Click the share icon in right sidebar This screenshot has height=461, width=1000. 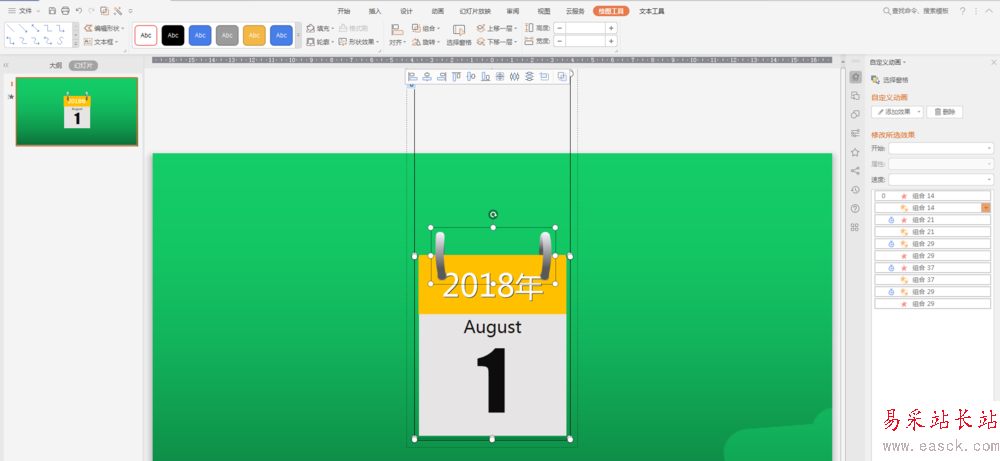[x=855, y=170]
